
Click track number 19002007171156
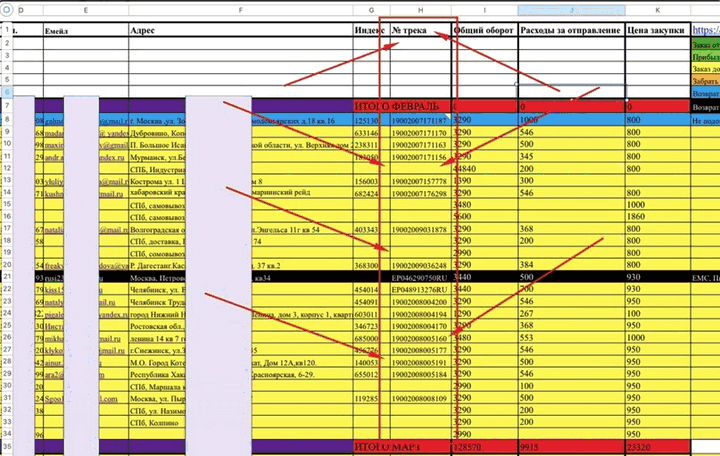419,157
